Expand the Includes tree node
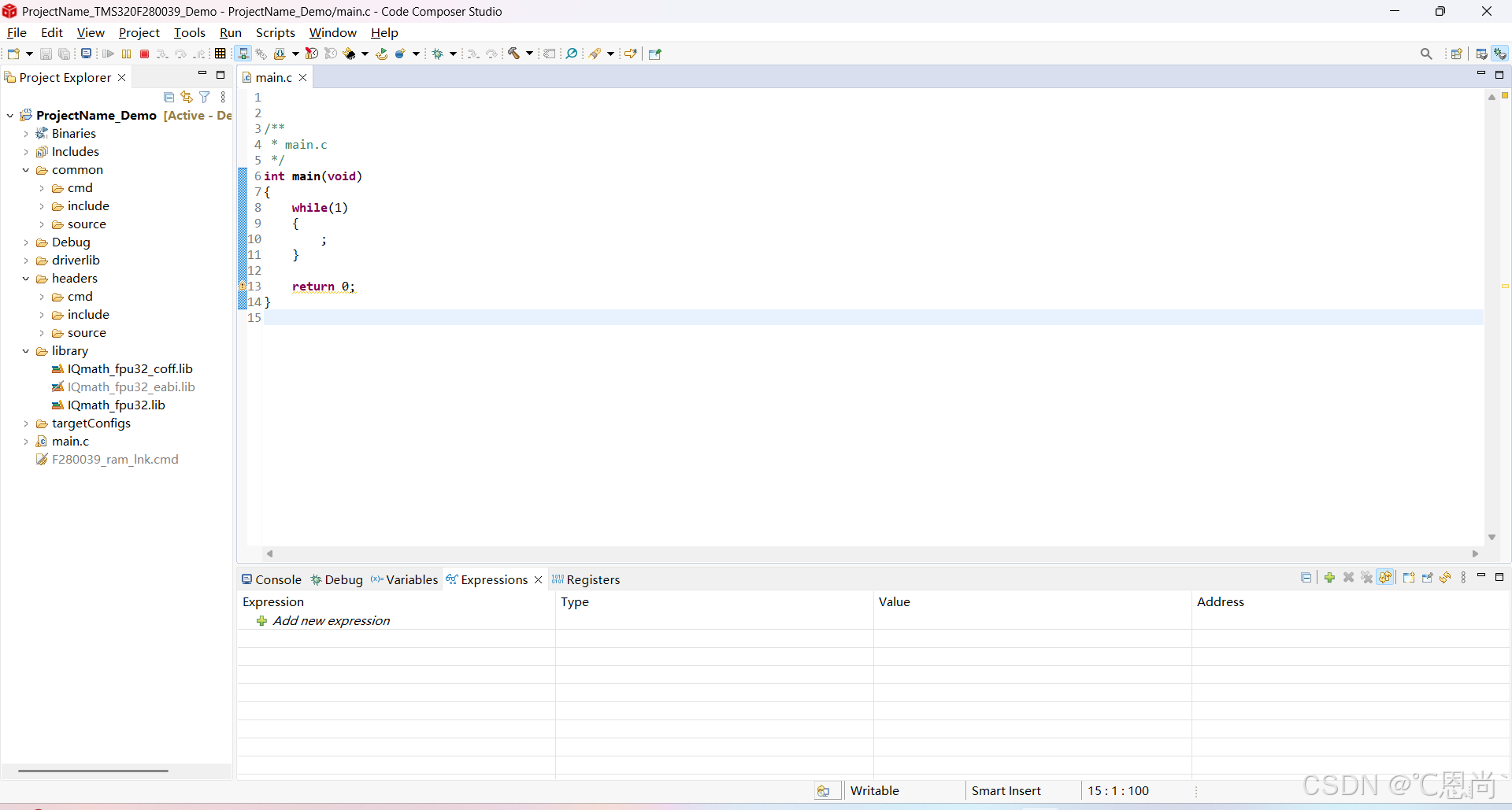 (26, 152)
